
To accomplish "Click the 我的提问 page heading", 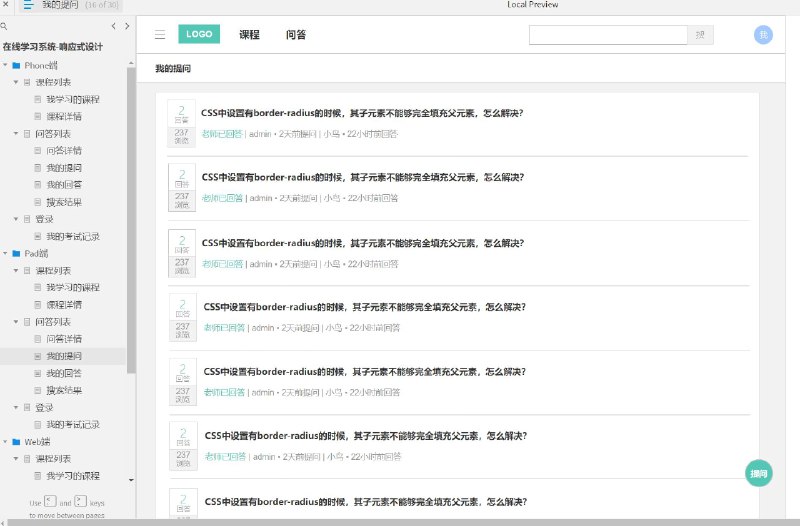I will pos(173,68).
